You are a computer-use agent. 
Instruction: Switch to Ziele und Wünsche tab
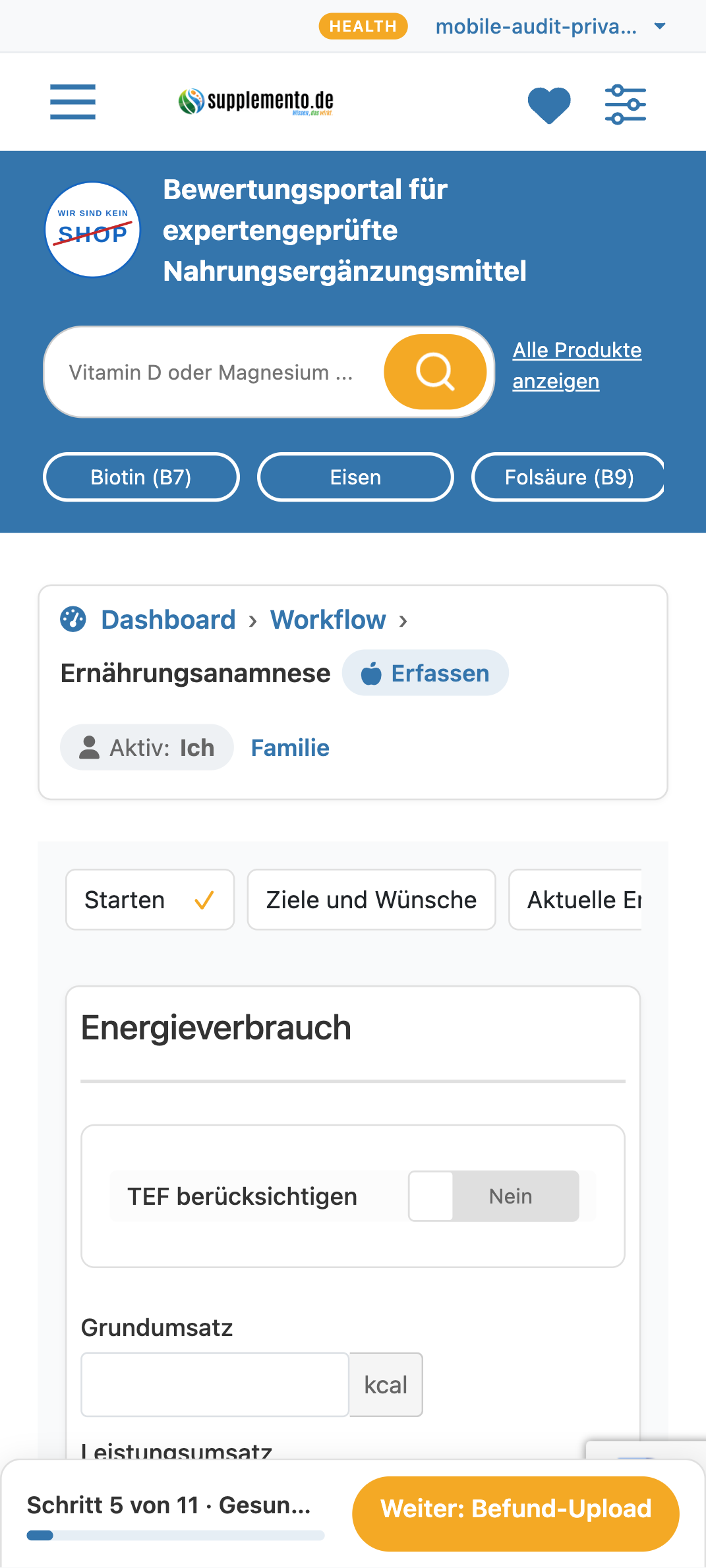click(x=371, y=900)
